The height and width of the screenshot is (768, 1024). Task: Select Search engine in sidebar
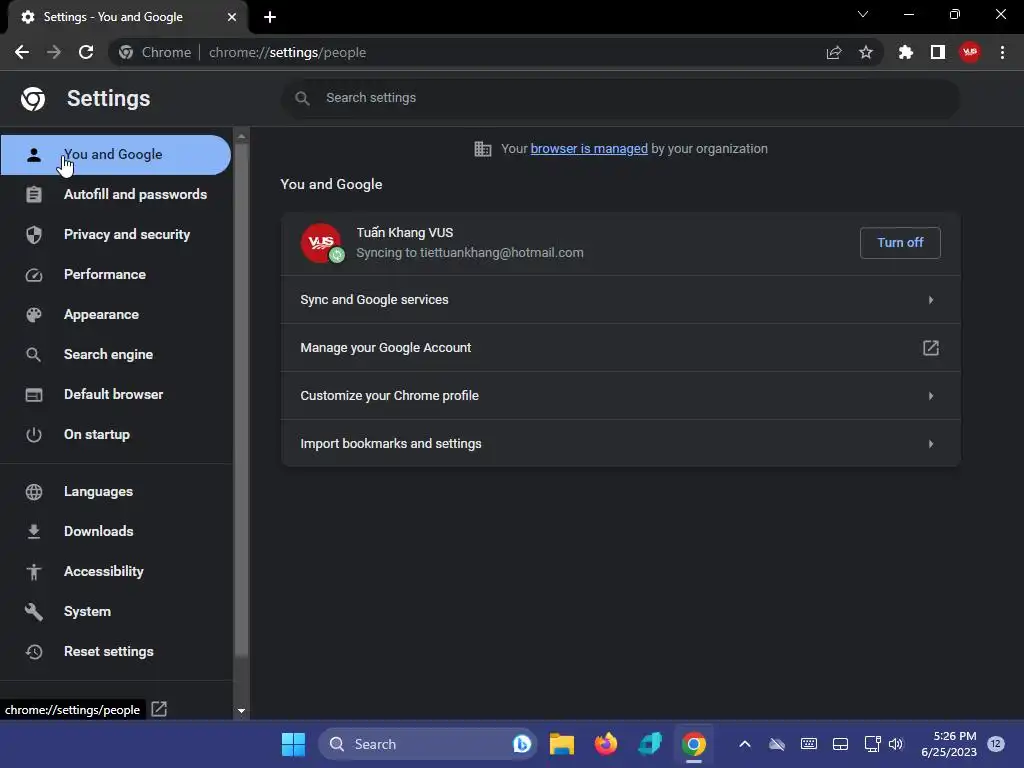(116, 355)
